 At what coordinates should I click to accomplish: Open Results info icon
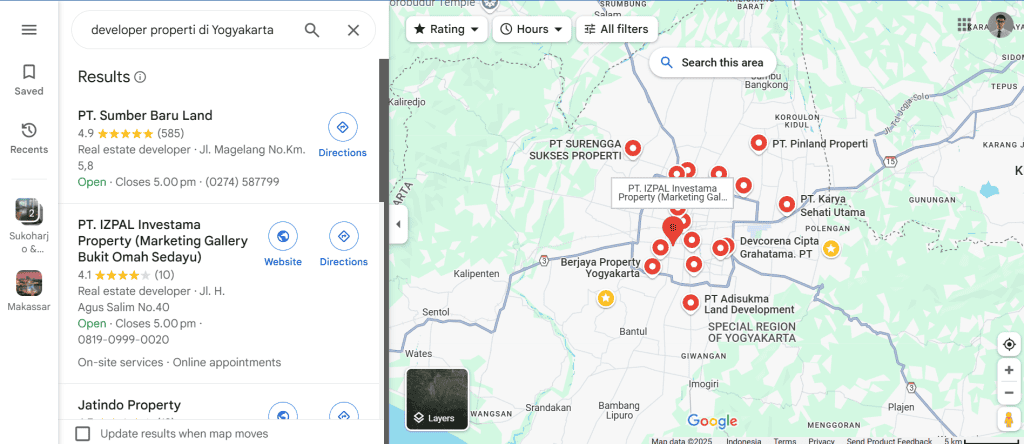pyautogui.click(x=140, y=77)
